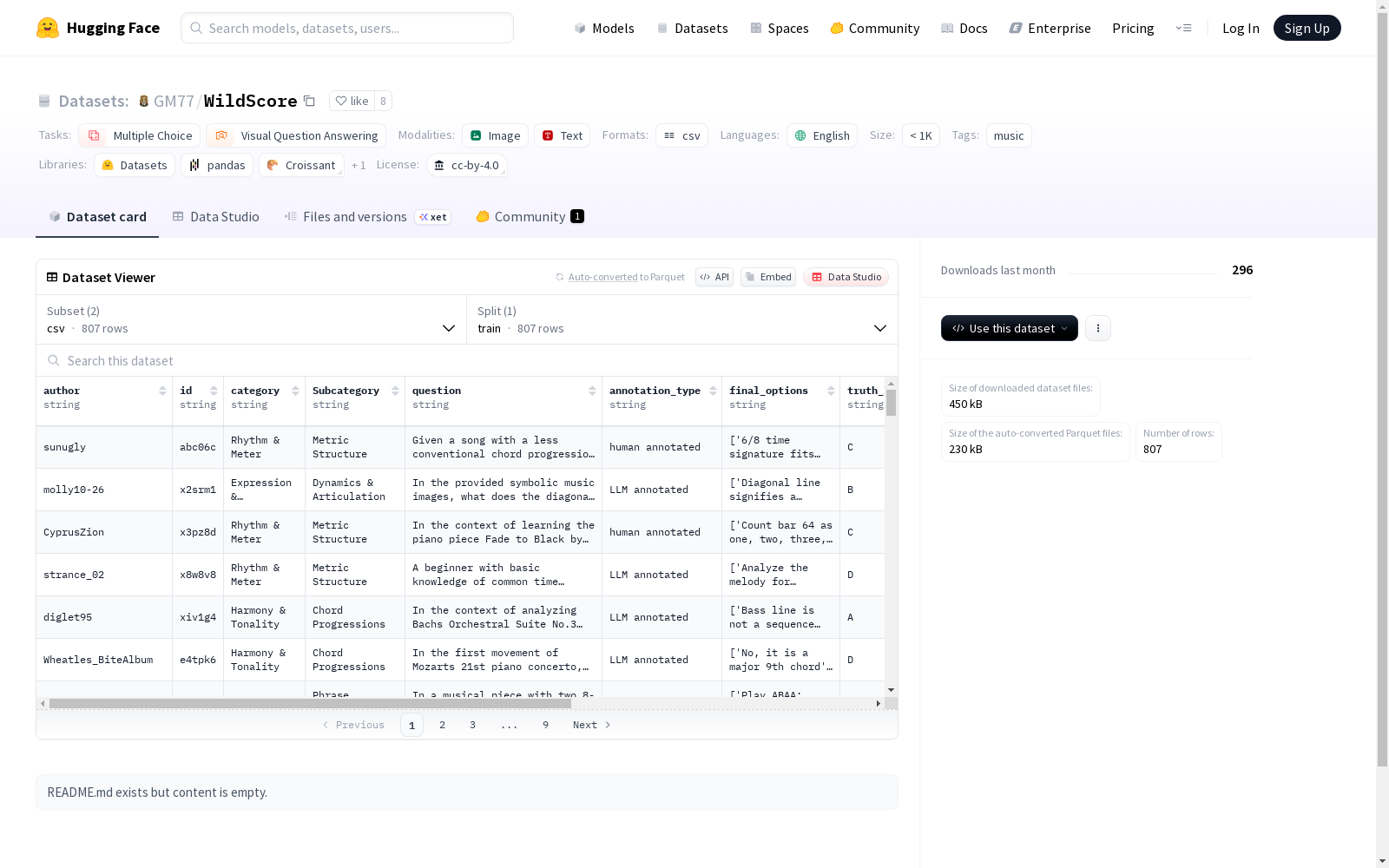The height and width of the screenshot is (868, 1389).
Task: Open Enterprise in top navigation
Action: click(x=1050, y=28)
